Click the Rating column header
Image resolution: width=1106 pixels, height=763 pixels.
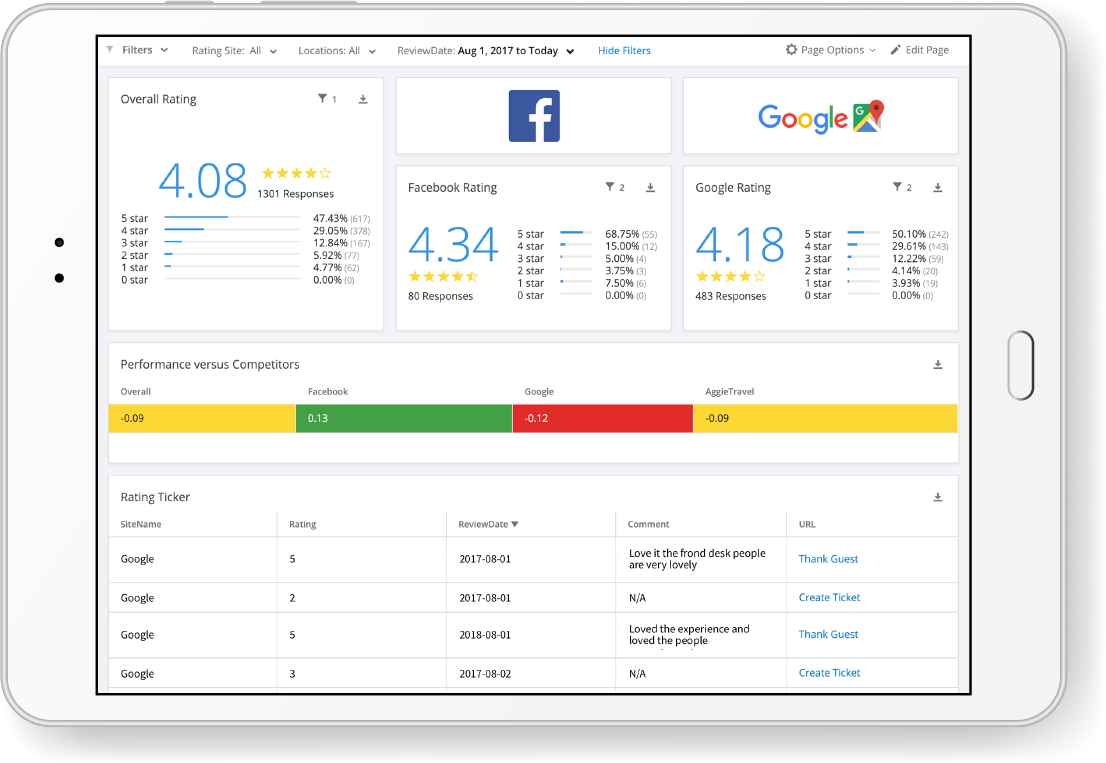pos(303,524)
